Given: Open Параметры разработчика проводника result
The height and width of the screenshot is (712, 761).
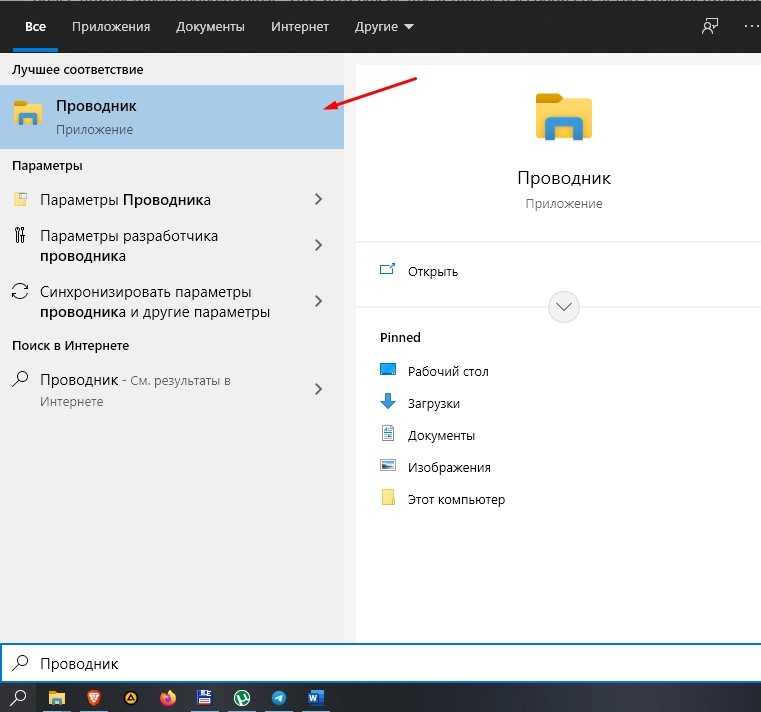Looking at the screenshot, I should pos(172,246).
